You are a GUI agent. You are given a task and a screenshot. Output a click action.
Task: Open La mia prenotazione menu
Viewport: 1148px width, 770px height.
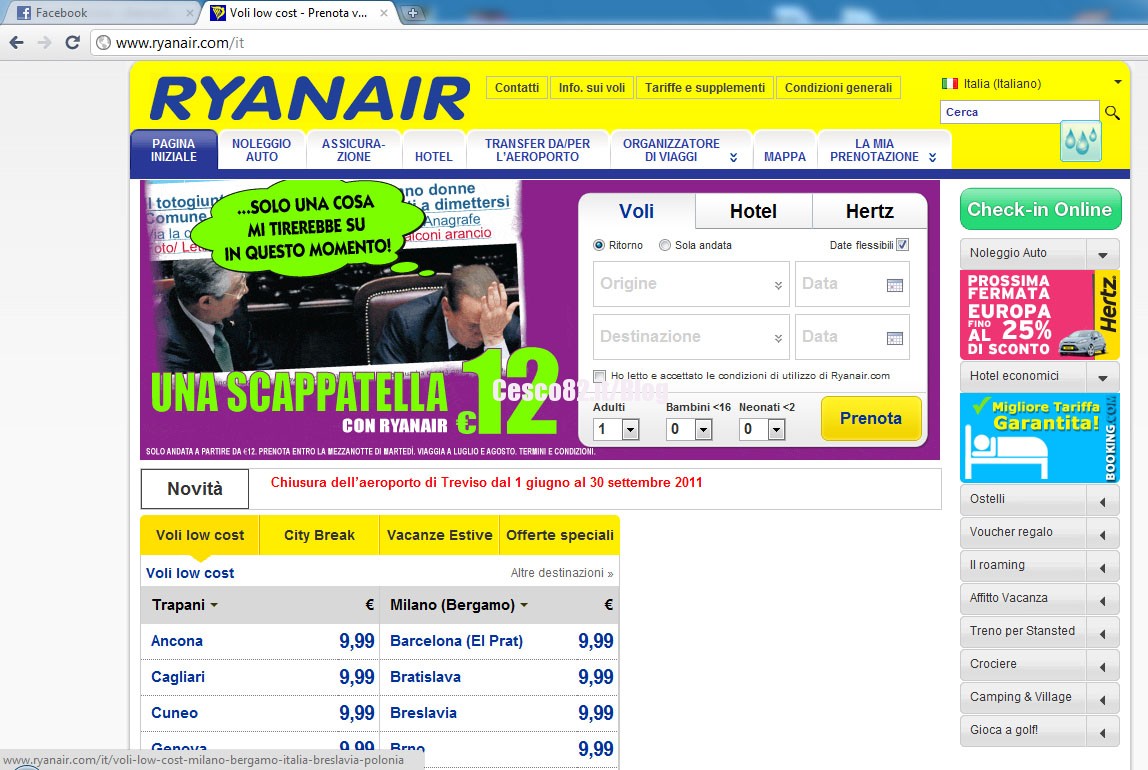(884, 150)
